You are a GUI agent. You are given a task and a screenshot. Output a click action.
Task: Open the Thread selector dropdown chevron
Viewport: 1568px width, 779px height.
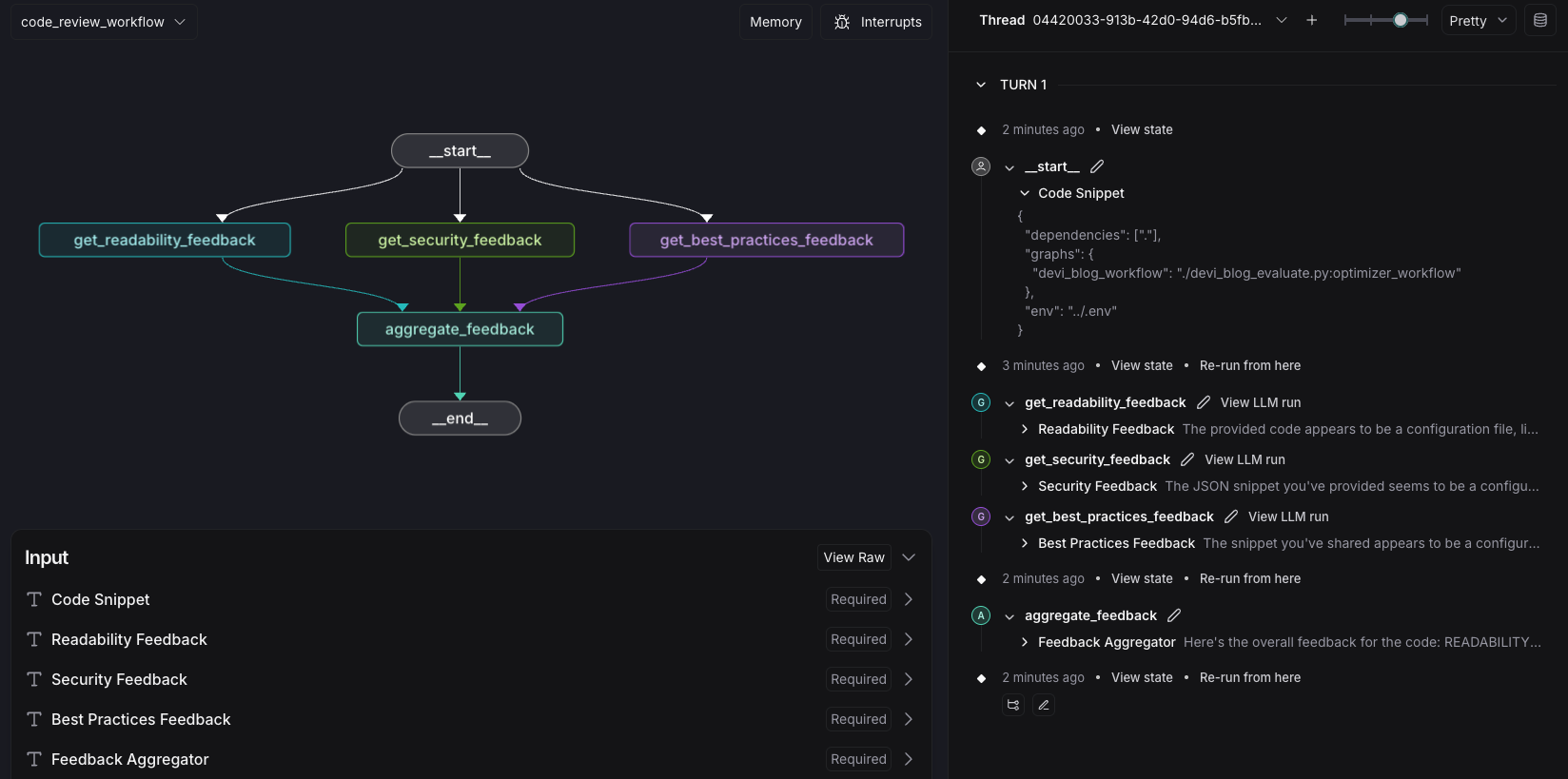[1282, 20]
